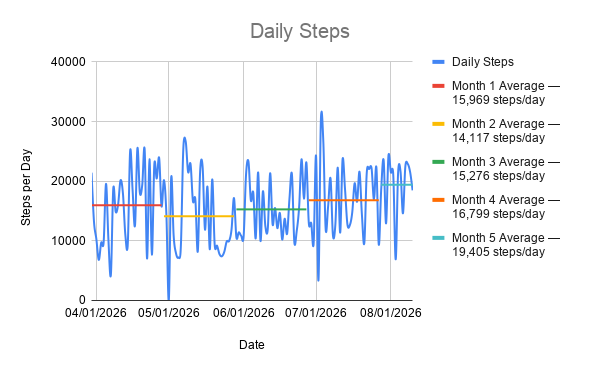Screen dimensions: 600x371
Task: Click the 10000 y-axis label
Action: (x=68, y=241)
